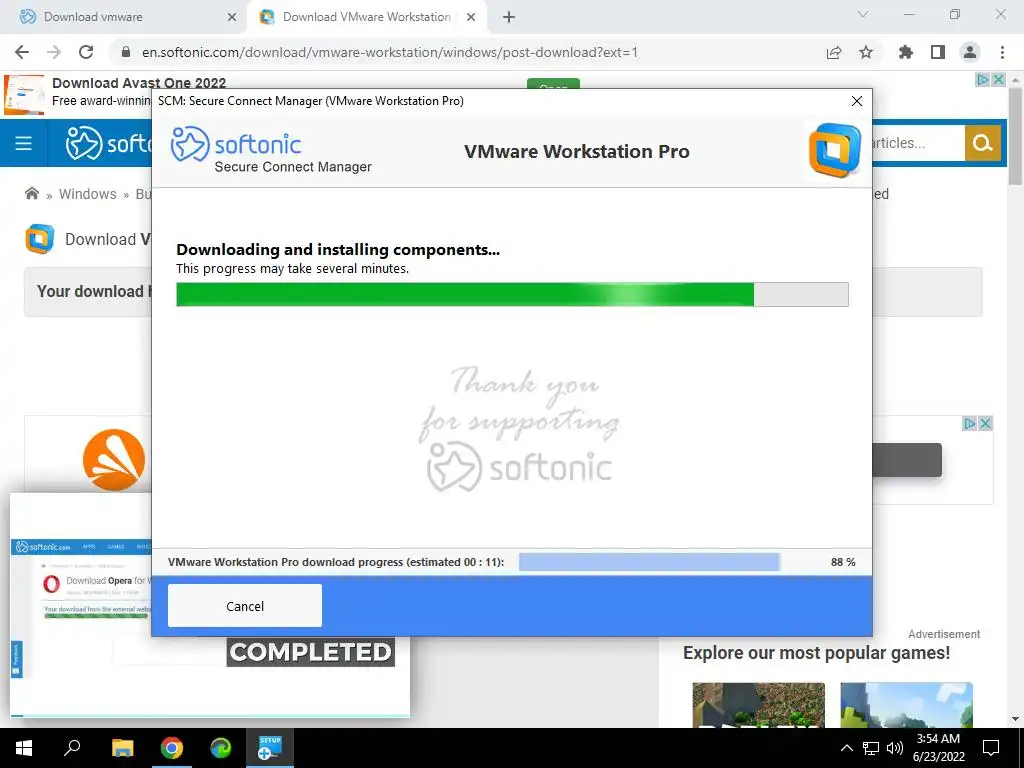Close the top banner ad X icon
1024x768 pixels.
(x=998, y=80)
